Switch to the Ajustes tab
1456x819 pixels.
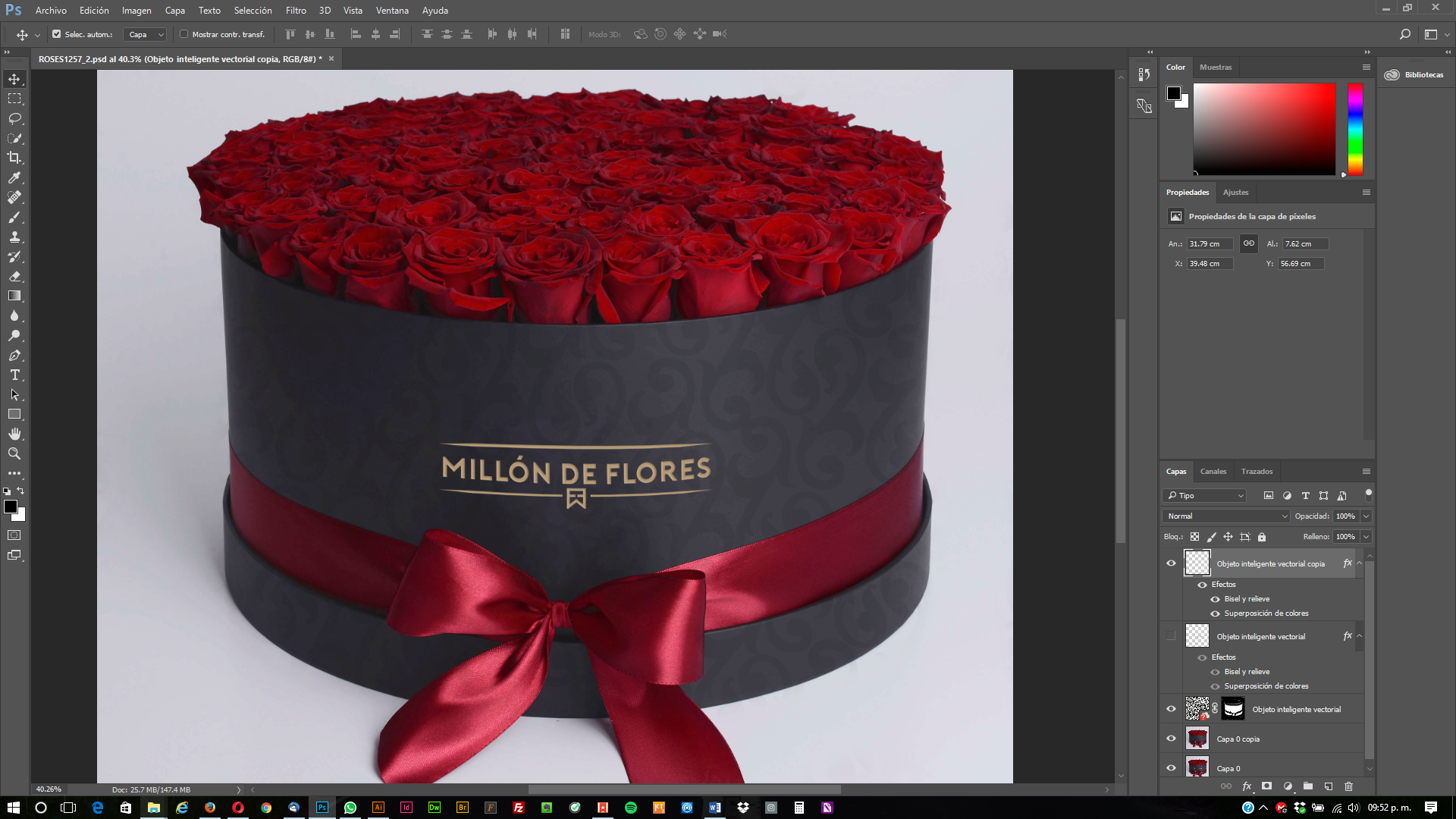point(1235,193)
